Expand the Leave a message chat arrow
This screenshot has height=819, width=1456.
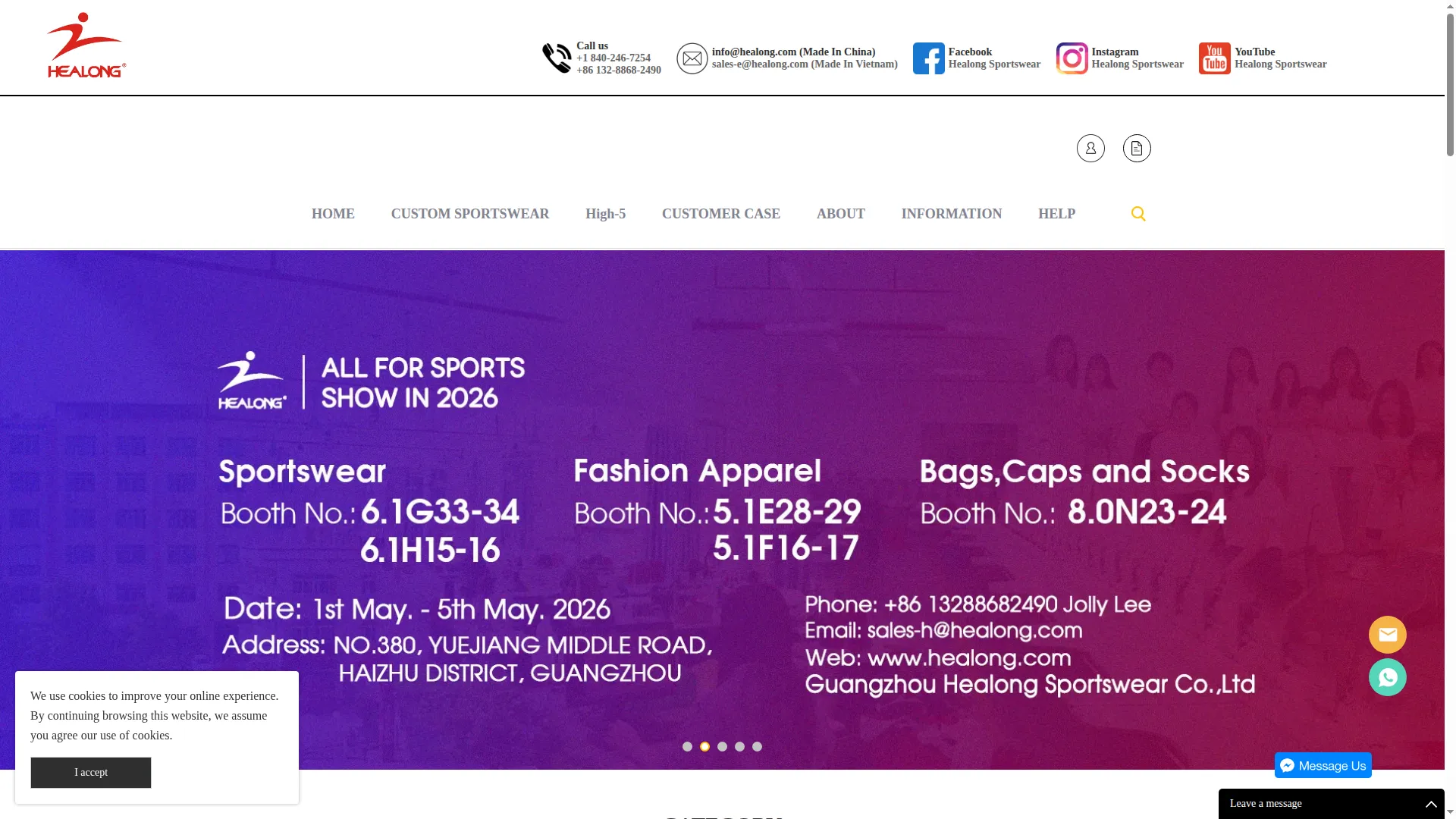click(x=1431, y=804)
